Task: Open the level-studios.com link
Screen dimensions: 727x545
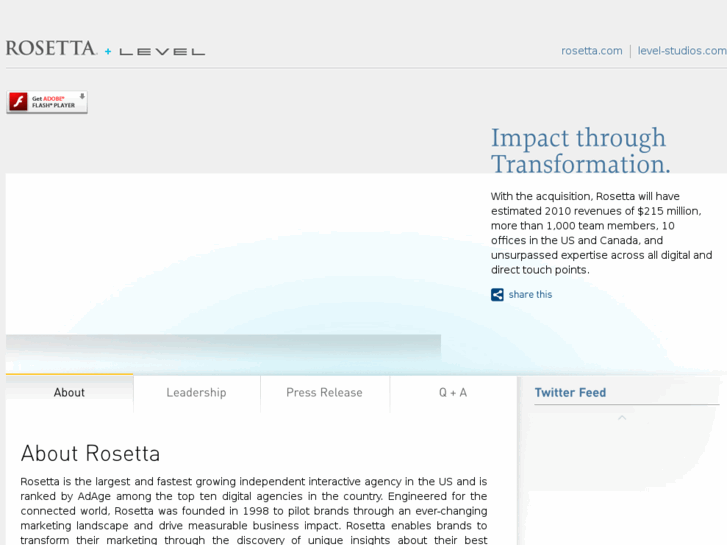Action: [x=682, y=51]
